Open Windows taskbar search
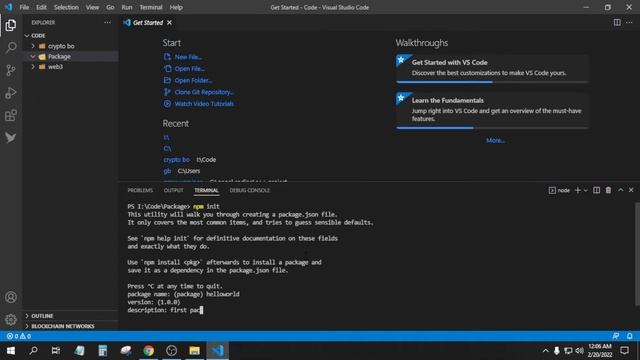640x360 pixels. (x=33, y=351)
